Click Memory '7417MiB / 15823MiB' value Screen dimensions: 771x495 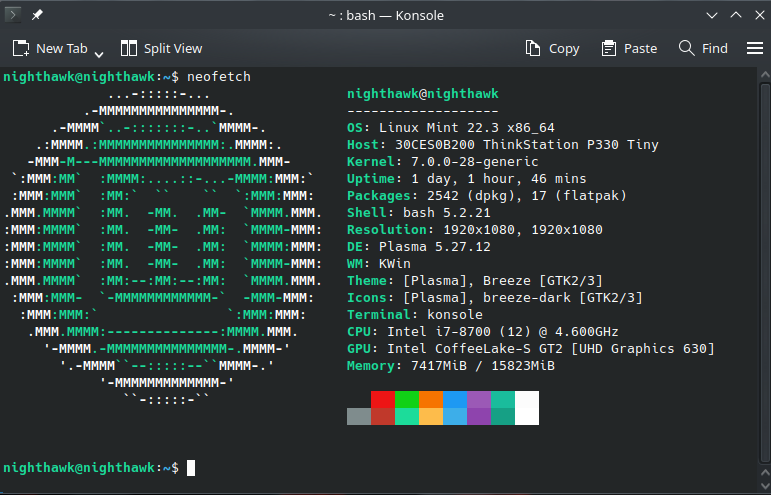pos(483,366)
